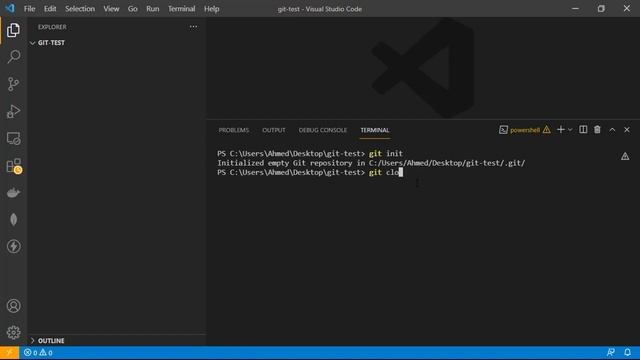This screenshot has height=360, width=640.
Task: Open the Accounts icon
Action: [13, 306]
